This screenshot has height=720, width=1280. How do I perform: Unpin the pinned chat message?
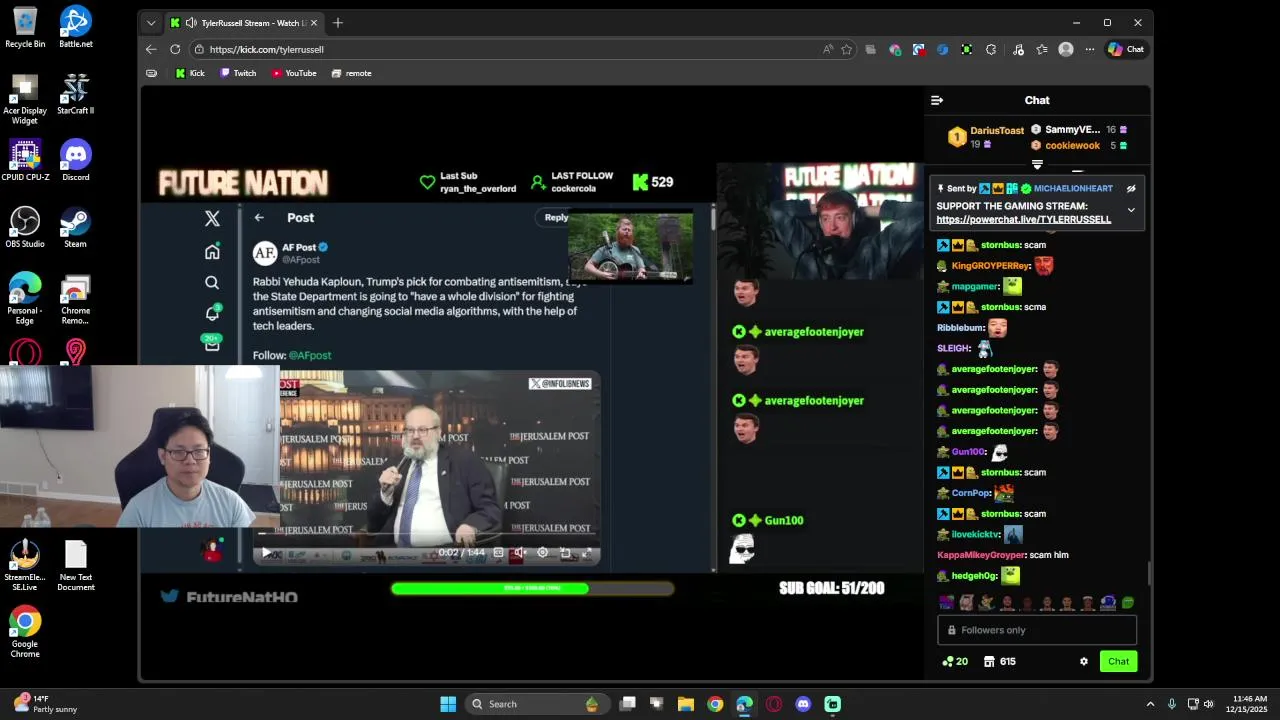point(1131,188)
